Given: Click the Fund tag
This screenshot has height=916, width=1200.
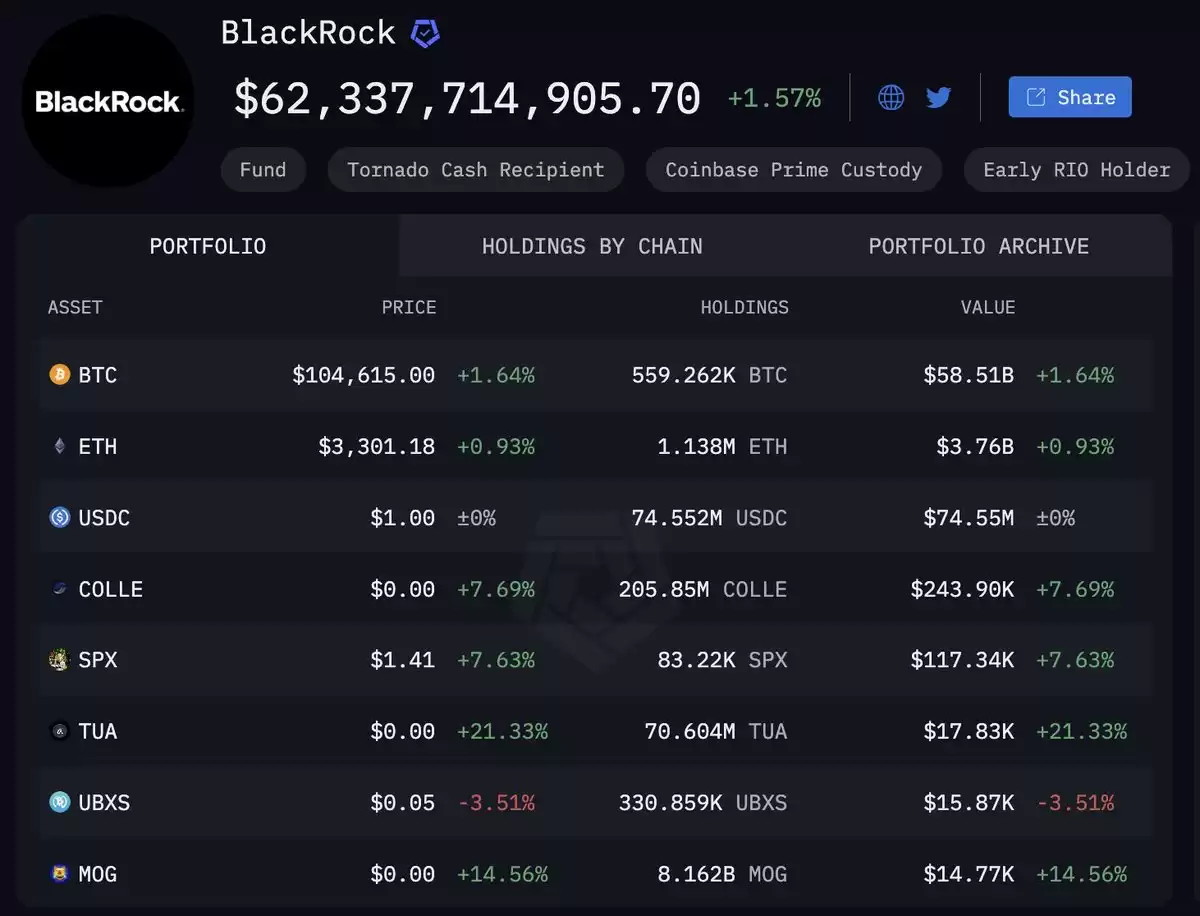Looking at the screenshot, I should click(x=263, y=170).
